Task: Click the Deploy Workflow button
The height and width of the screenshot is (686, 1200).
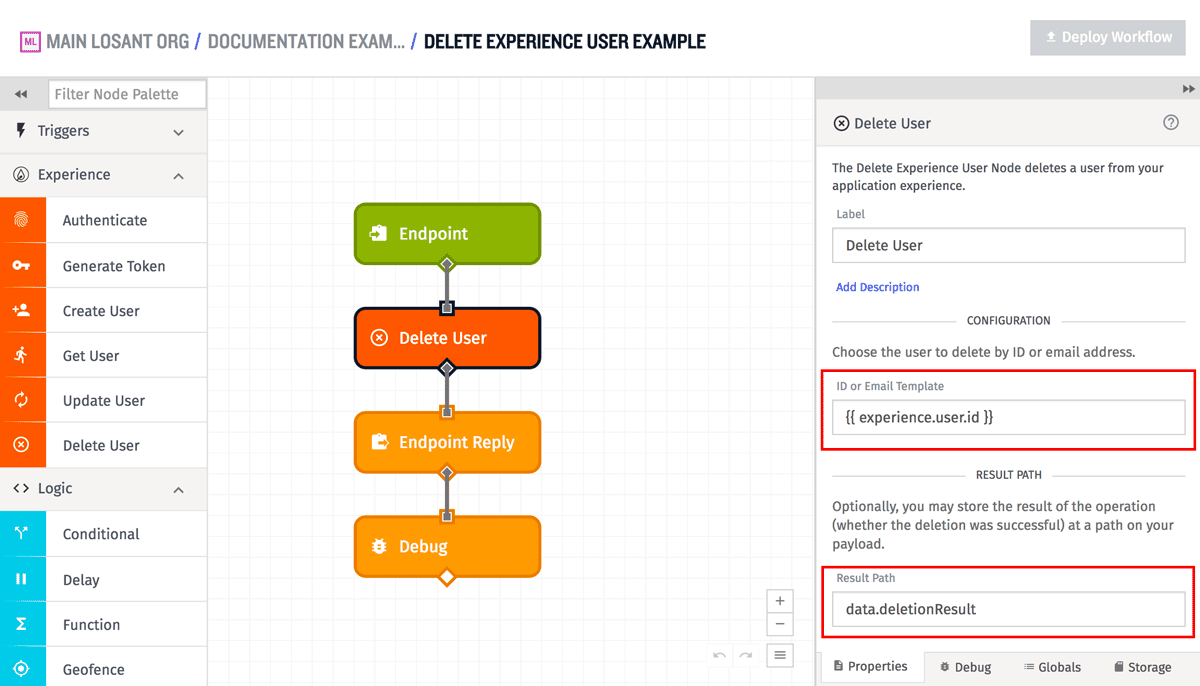Action: pos(1108,38)
